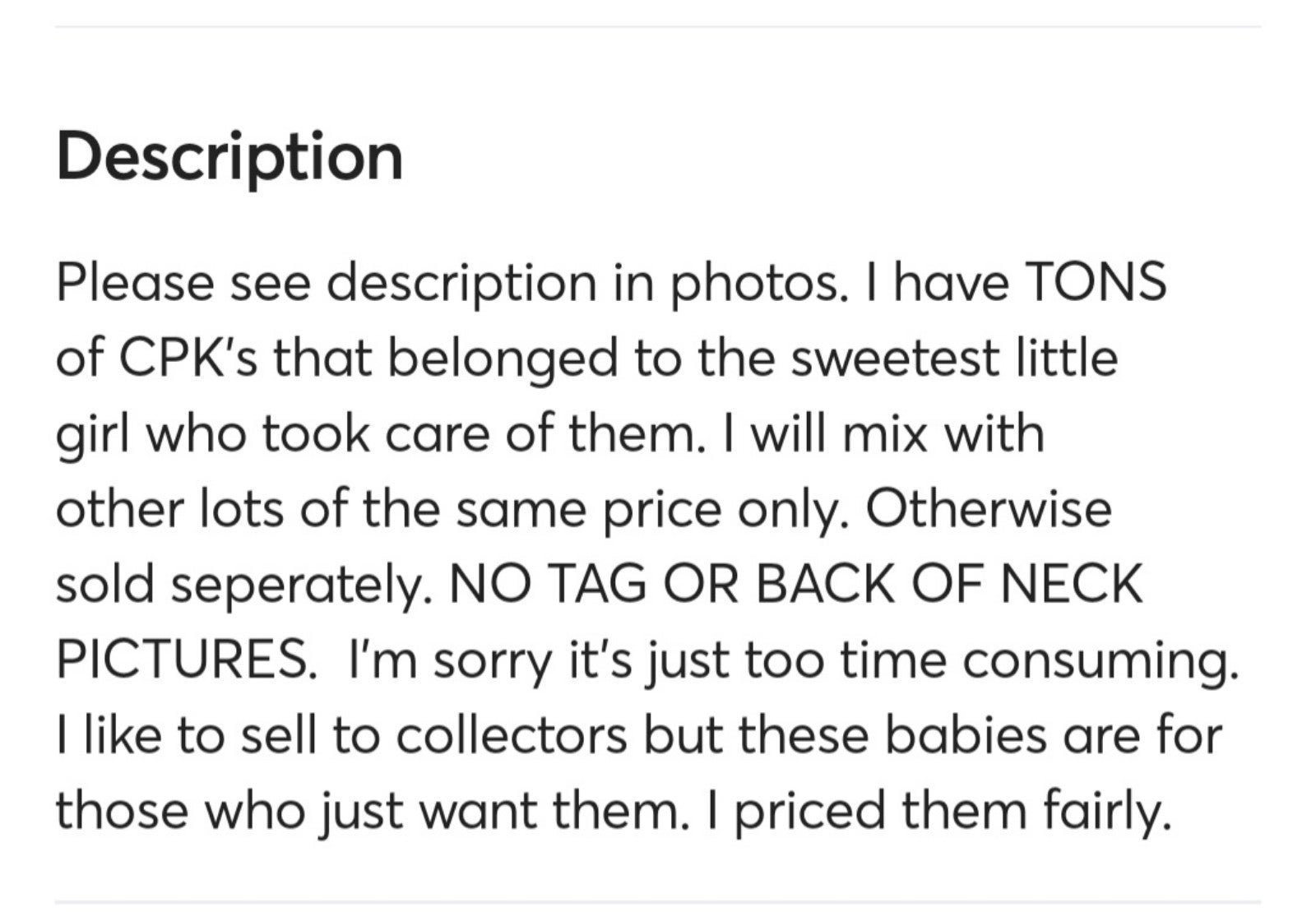Click the Description heading
The image size is (1316, 912).
[229, 156]
